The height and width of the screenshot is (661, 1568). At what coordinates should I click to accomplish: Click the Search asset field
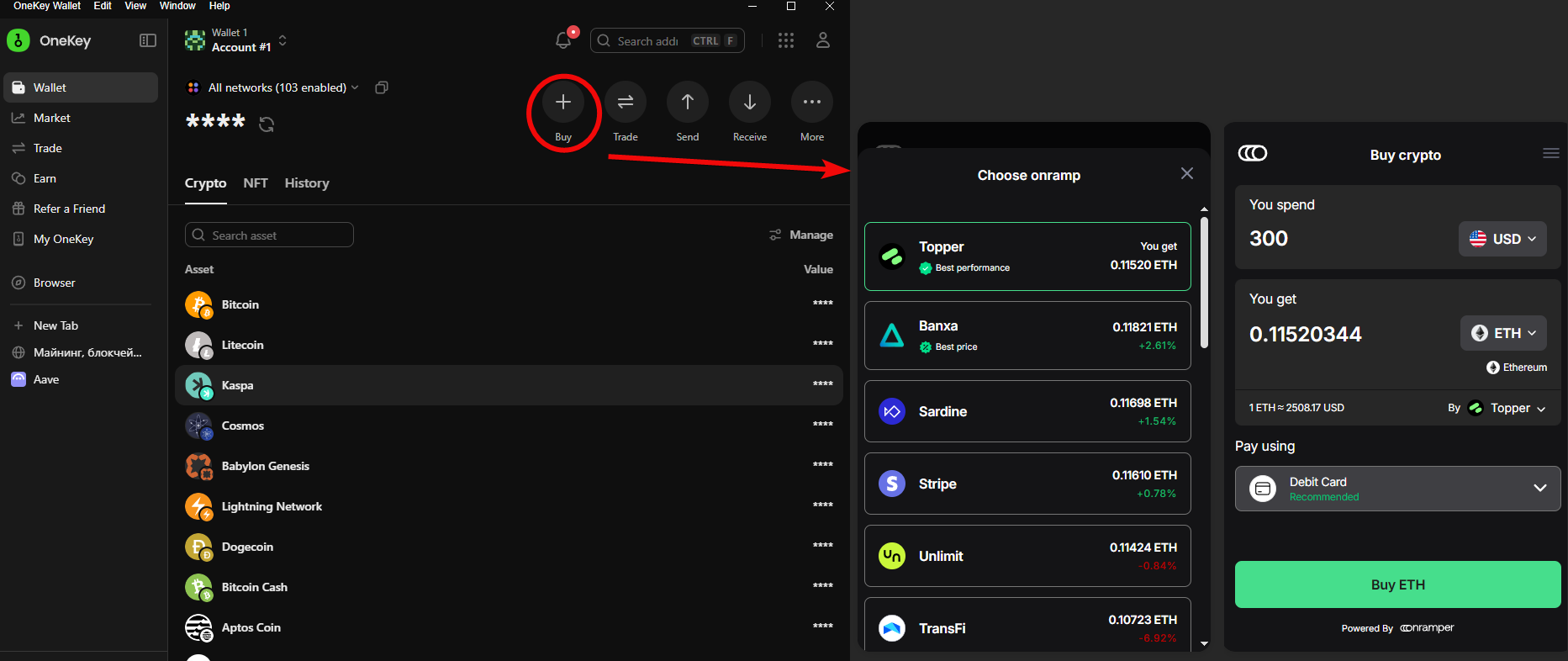click(269, 235)
